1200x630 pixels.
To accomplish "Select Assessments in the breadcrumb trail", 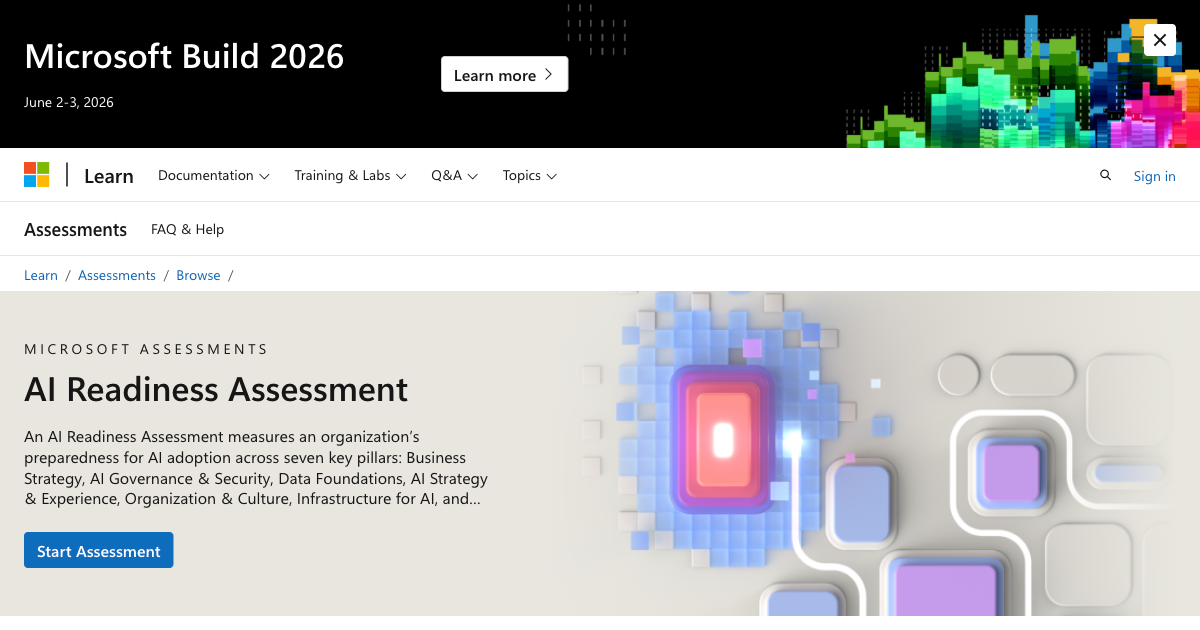I will 117,275.
